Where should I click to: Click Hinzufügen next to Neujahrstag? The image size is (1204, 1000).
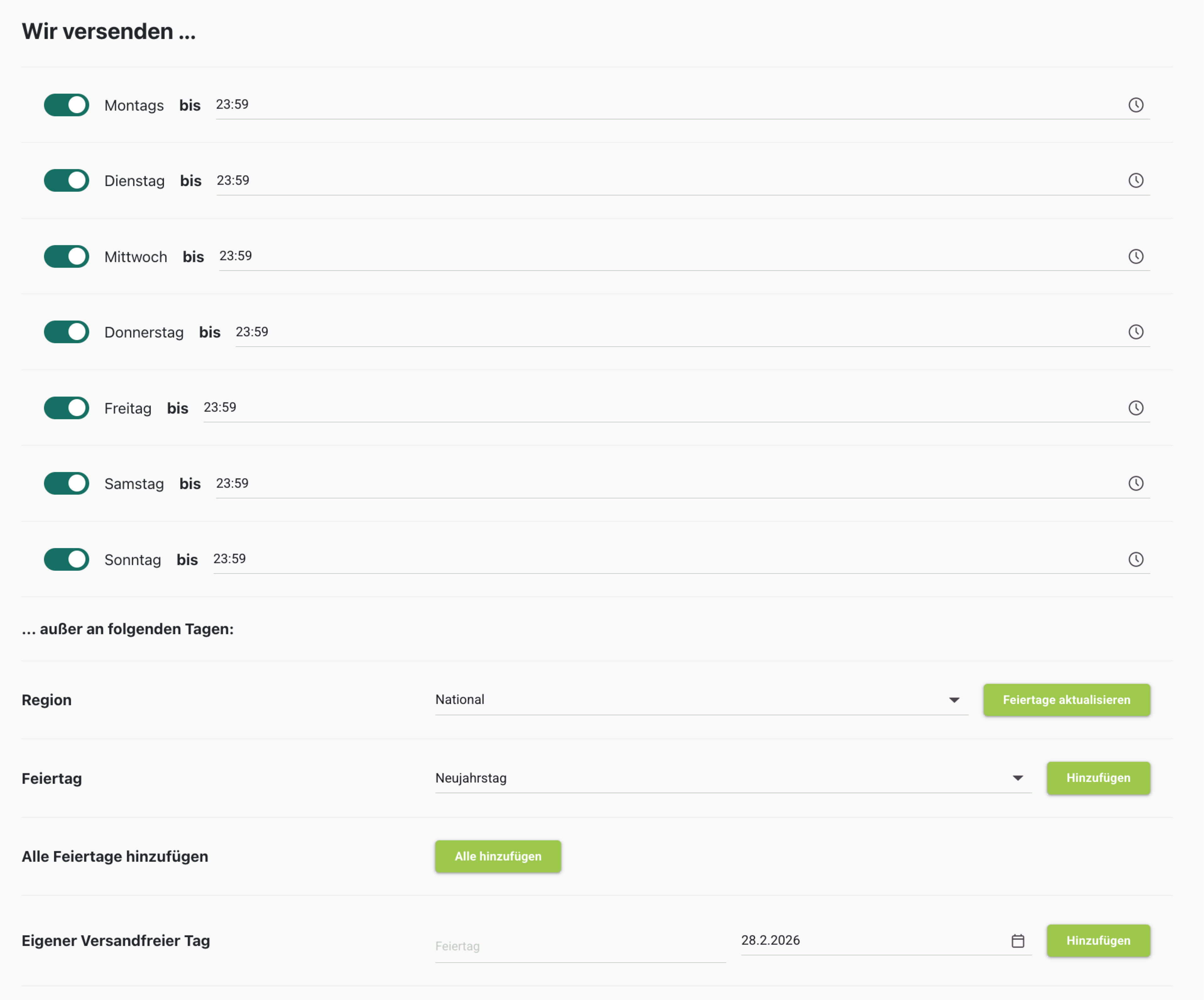click(1098, 778)
